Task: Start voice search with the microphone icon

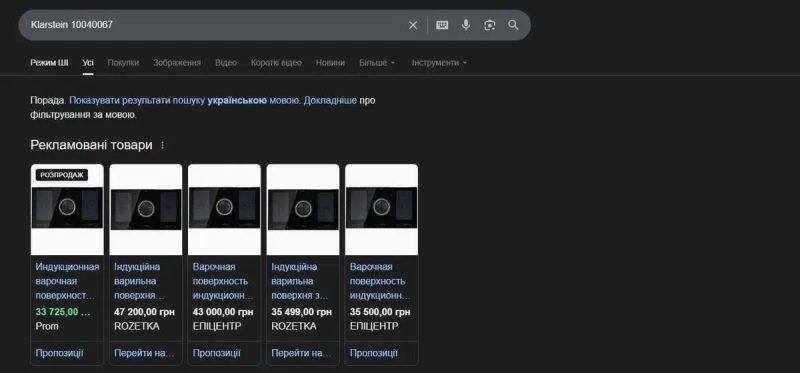Action: pyautogui.click(x=466, y=24)
